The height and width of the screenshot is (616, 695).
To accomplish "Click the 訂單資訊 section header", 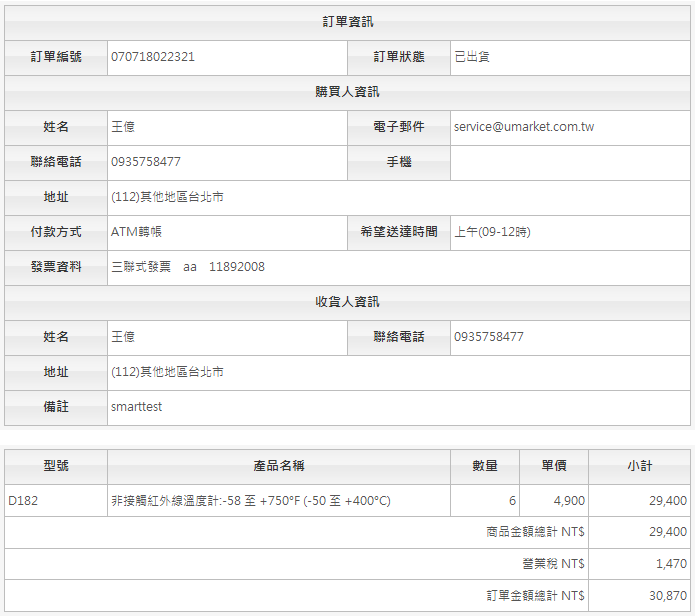I will [x=347, y=22].
